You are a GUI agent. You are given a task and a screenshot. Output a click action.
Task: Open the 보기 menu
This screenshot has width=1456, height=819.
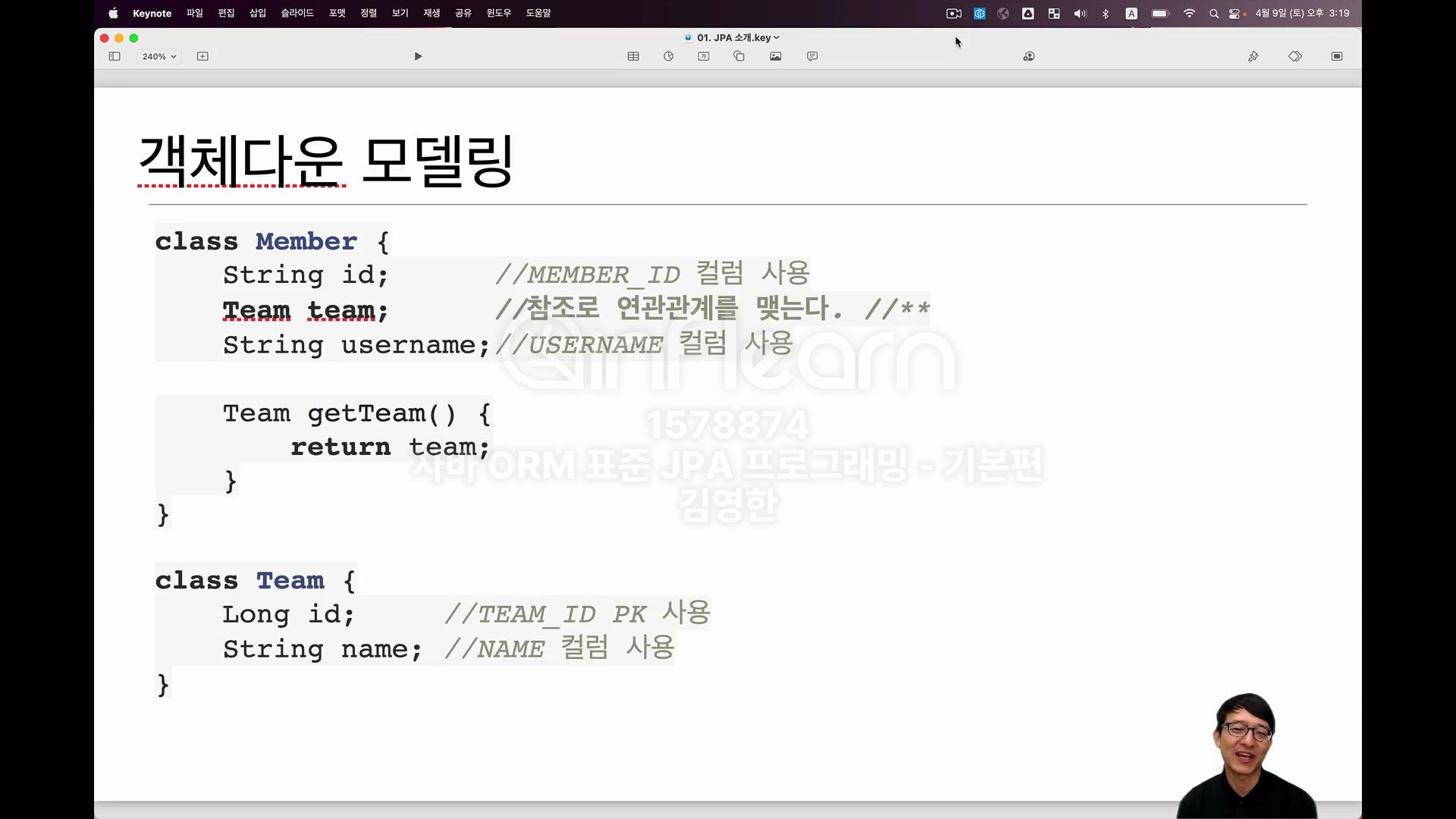point(400,13)
